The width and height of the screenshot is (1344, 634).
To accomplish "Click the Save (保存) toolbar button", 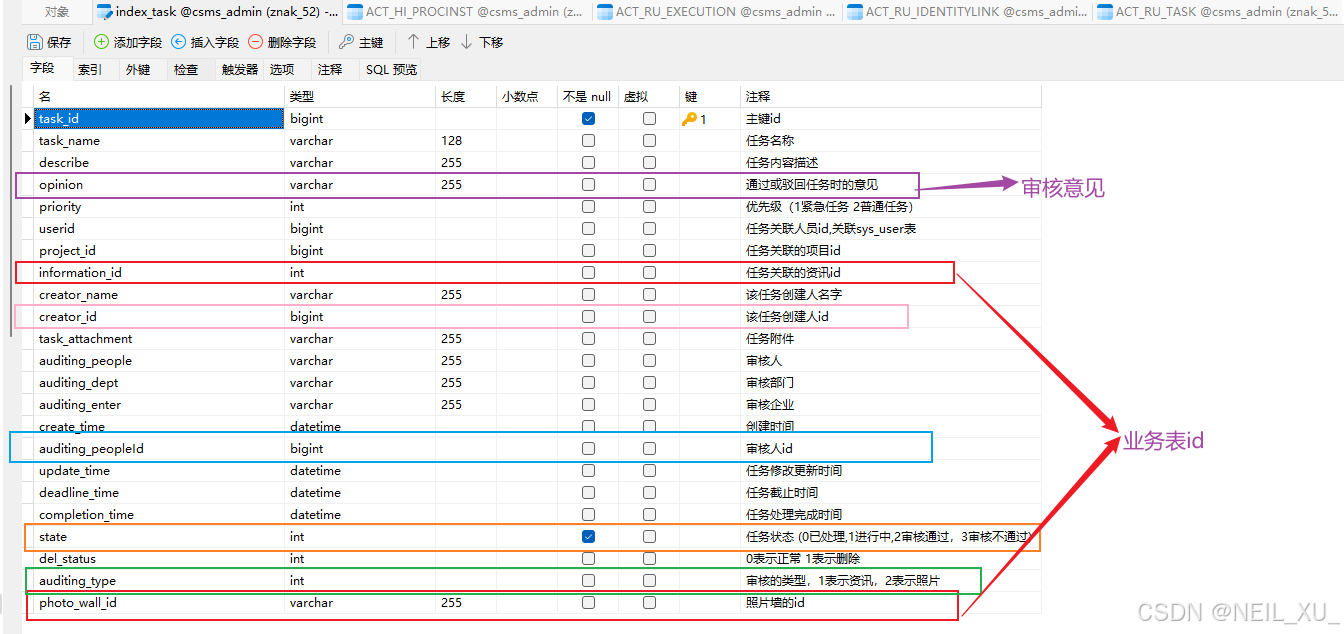I will (x=49, y=42).
